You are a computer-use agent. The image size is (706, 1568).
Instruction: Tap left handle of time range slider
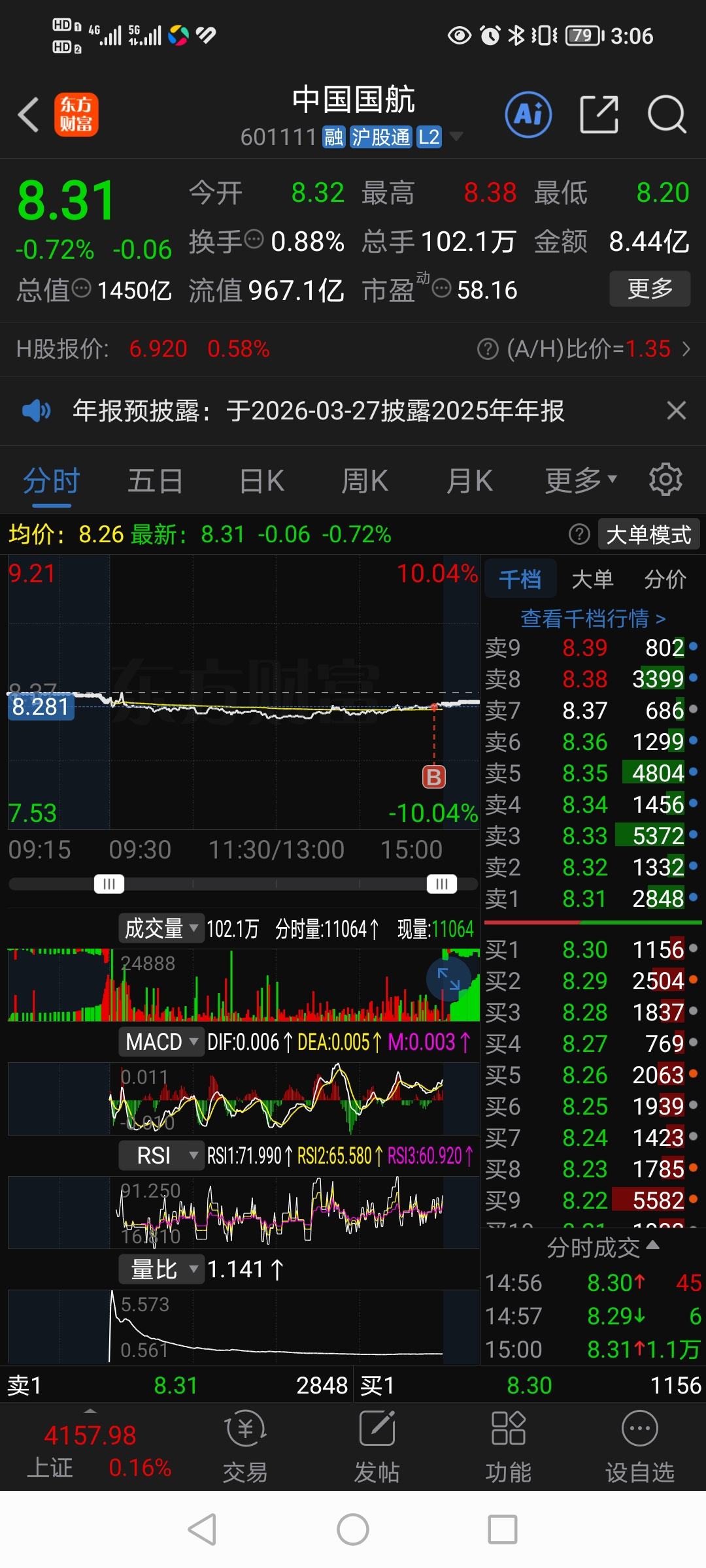(109, 884)
